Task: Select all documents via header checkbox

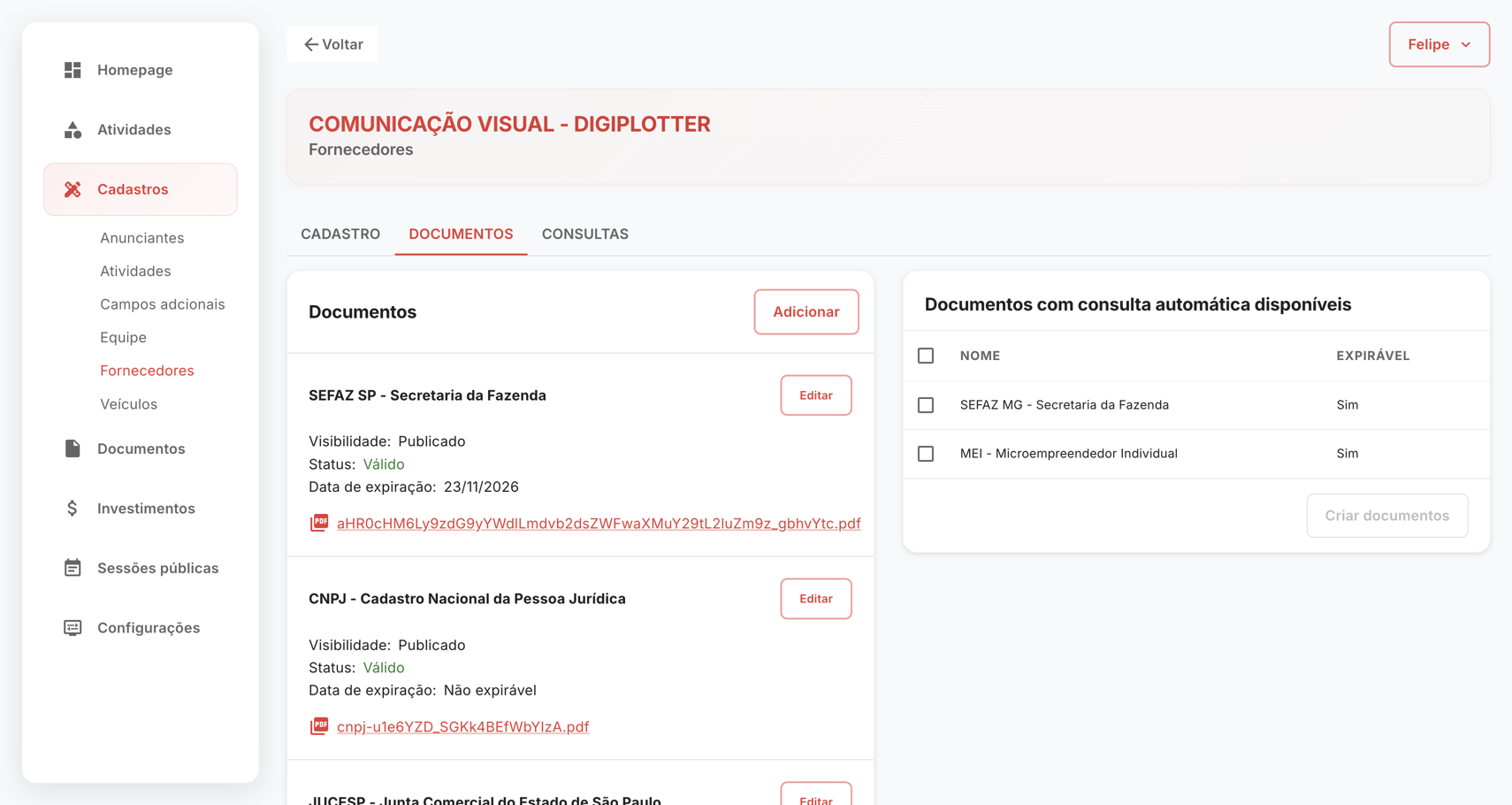Action: point(926,356)
